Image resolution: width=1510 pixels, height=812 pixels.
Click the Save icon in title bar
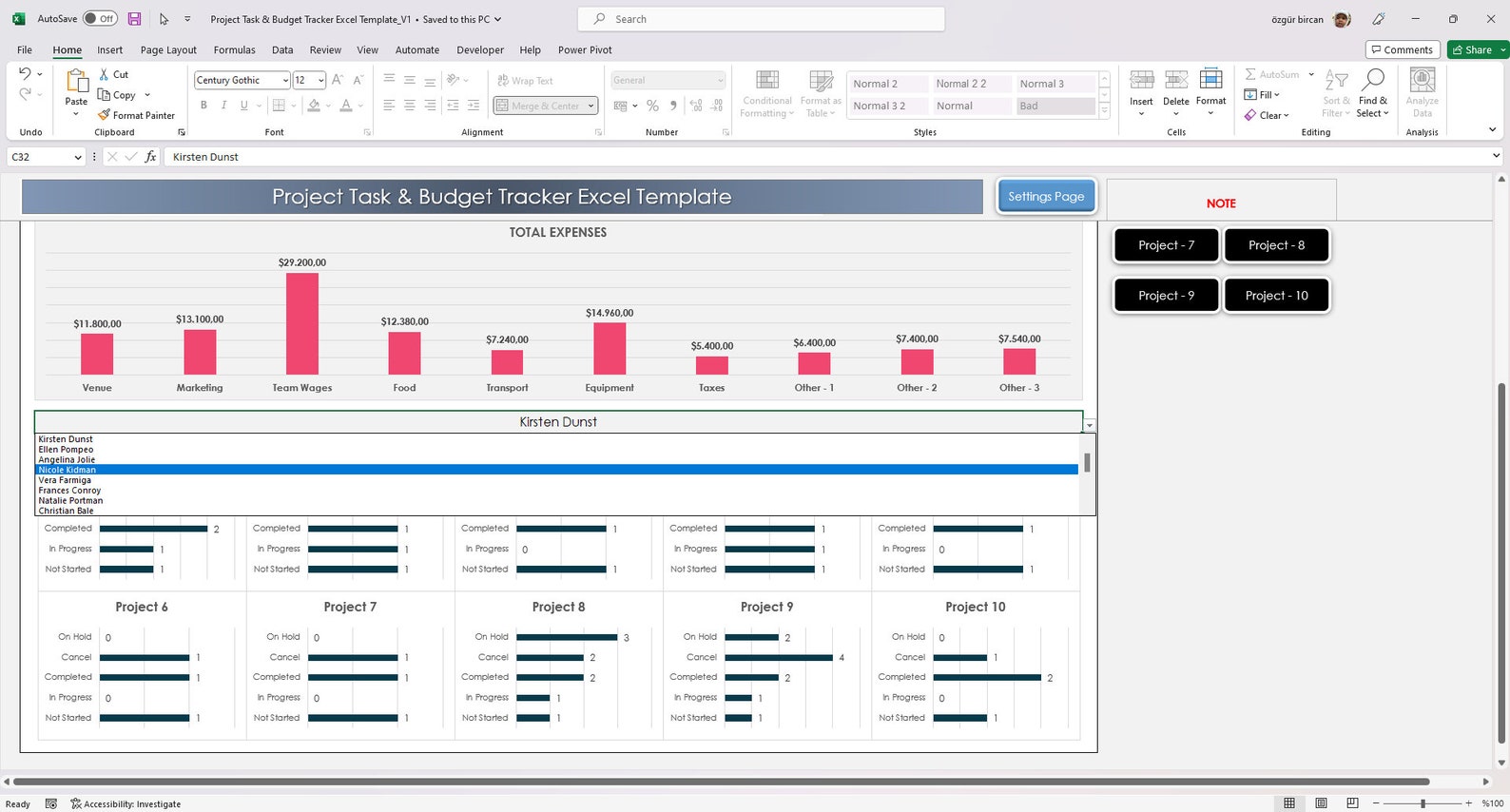(134, 19)
